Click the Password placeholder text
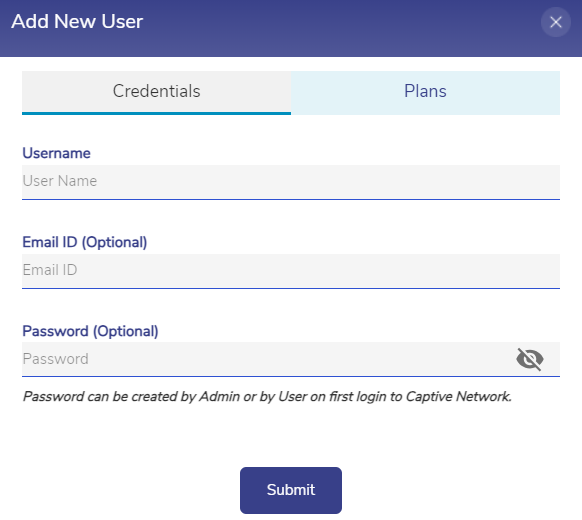The width and height of the screenshot is (582, 520). [x=56, y=359]
